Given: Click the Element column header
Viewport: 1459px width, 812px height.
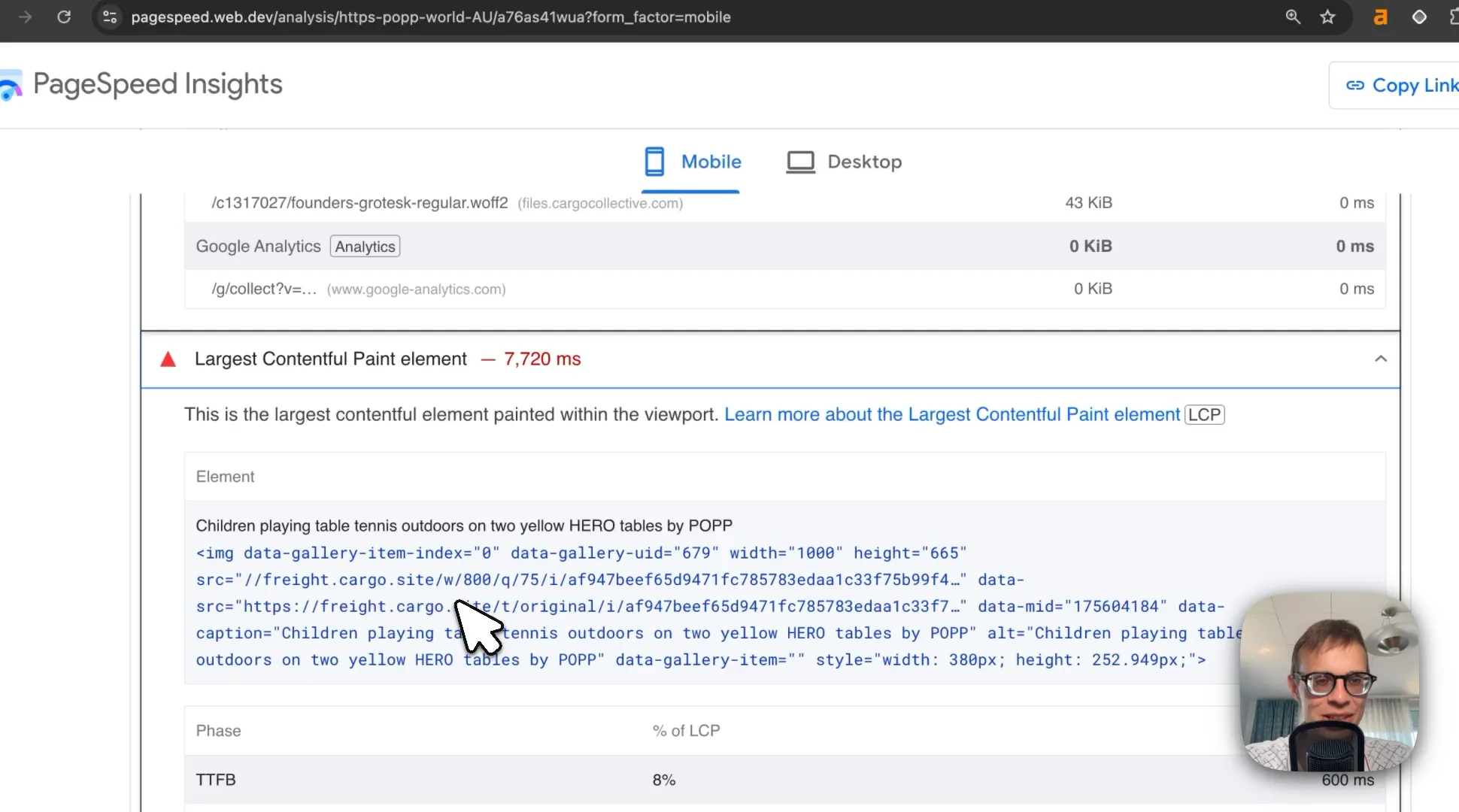Looking at the screenshot, I should (225, 477).
